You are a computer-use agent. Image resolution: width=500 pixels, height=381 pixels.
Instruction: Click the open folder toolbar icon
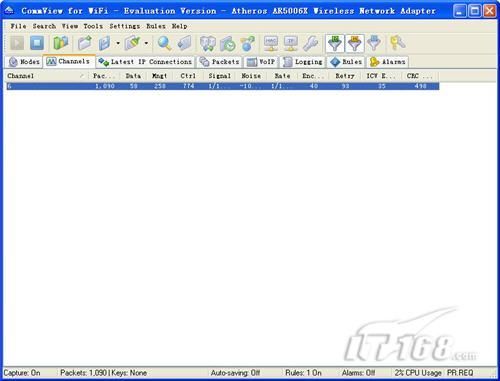coord(85,43)
